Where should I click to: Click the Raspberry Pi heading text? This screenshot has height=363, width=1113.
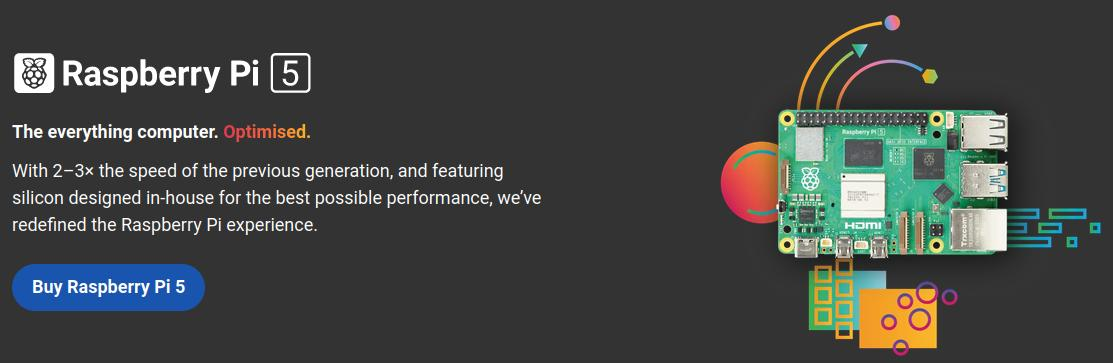click(x=160, y=73)
